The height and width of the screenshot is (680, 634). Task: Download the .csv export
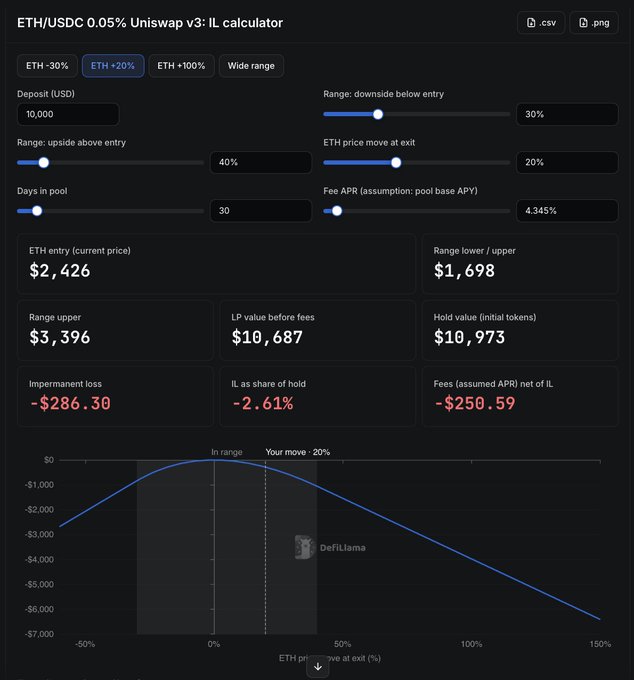pyautogui.click(x=541, y=23)
